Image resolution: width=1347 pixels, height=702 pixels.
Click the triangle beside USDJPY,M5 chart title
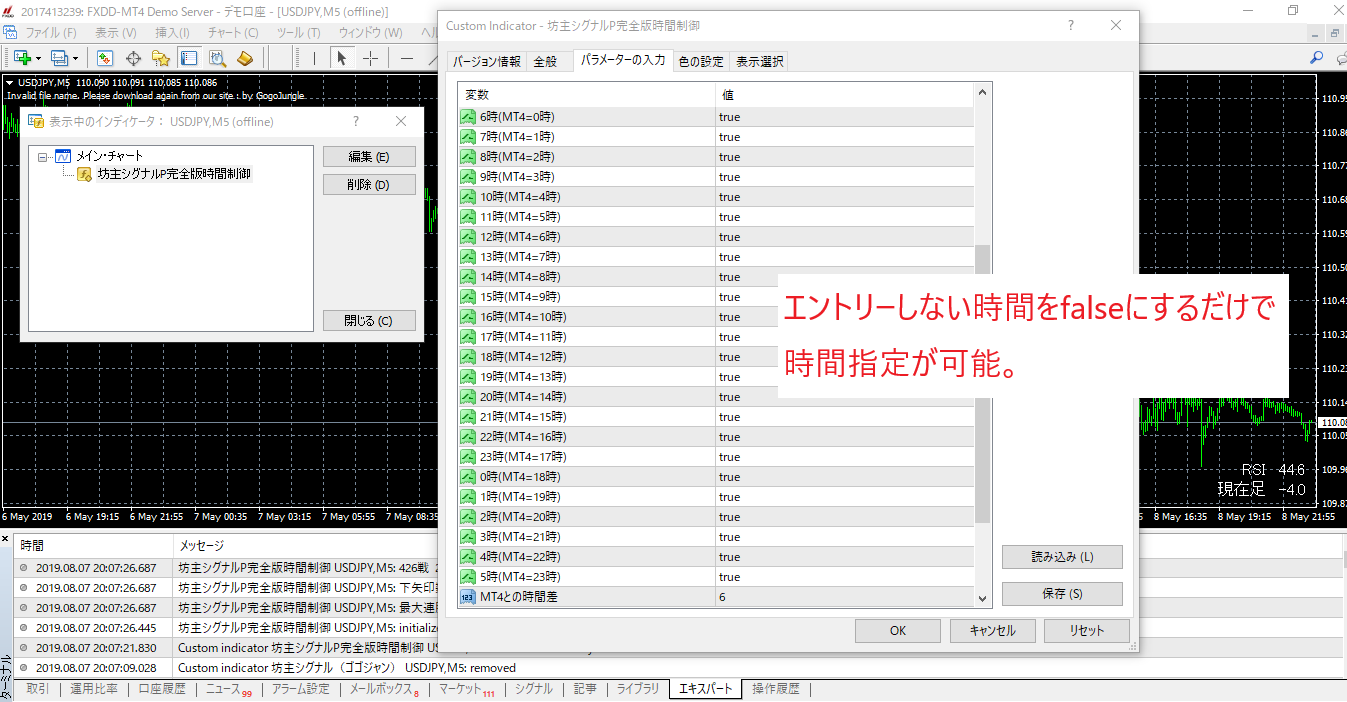9,83
